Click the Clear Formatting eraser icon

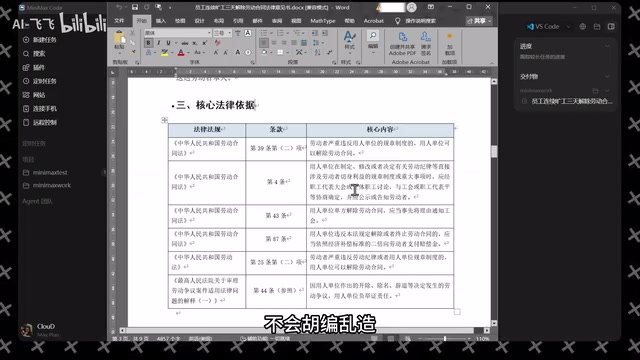(x=218, y=43)
